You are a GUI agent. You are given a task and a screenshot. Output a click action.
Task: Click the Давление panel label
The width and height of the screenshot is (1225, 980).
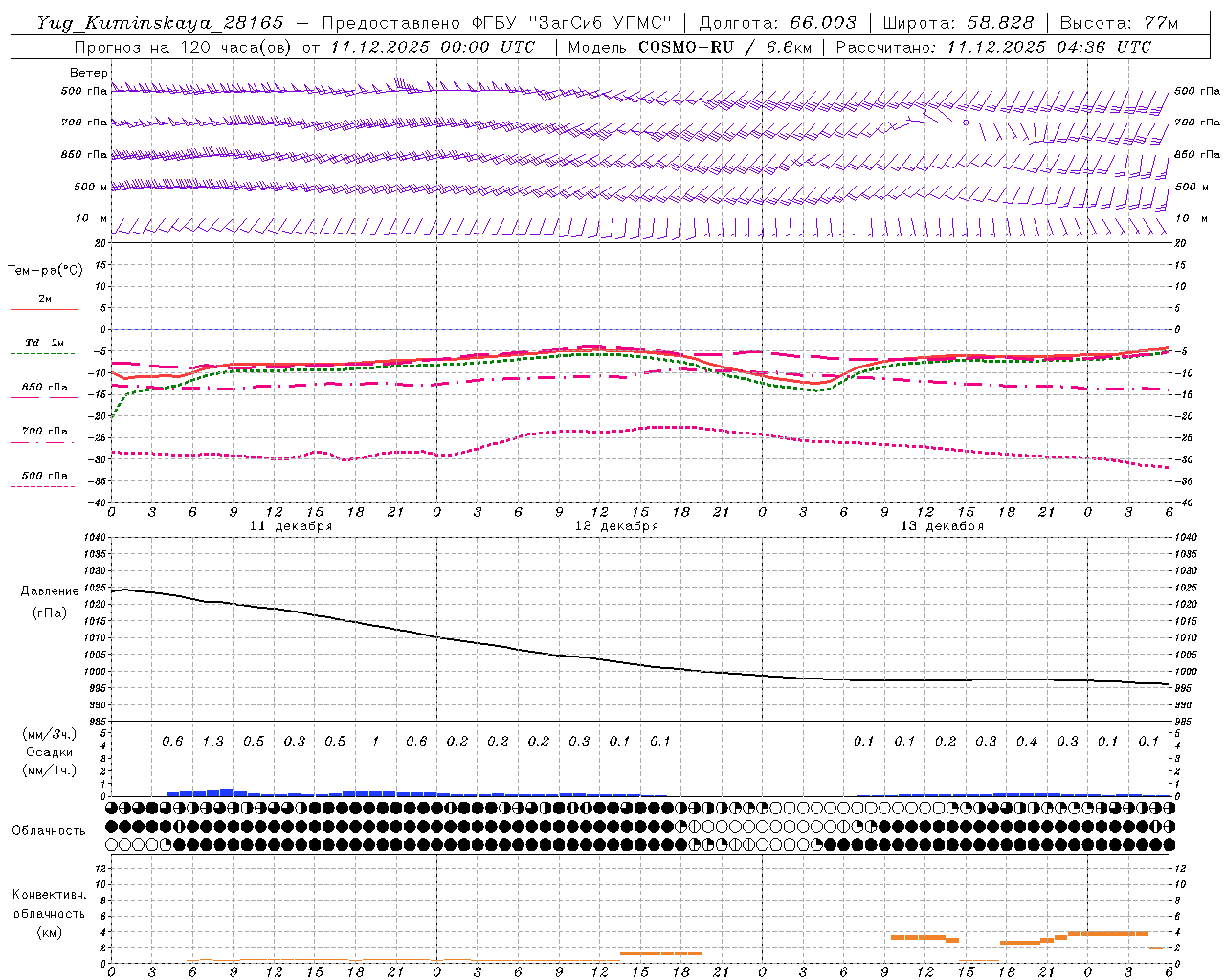50,591
